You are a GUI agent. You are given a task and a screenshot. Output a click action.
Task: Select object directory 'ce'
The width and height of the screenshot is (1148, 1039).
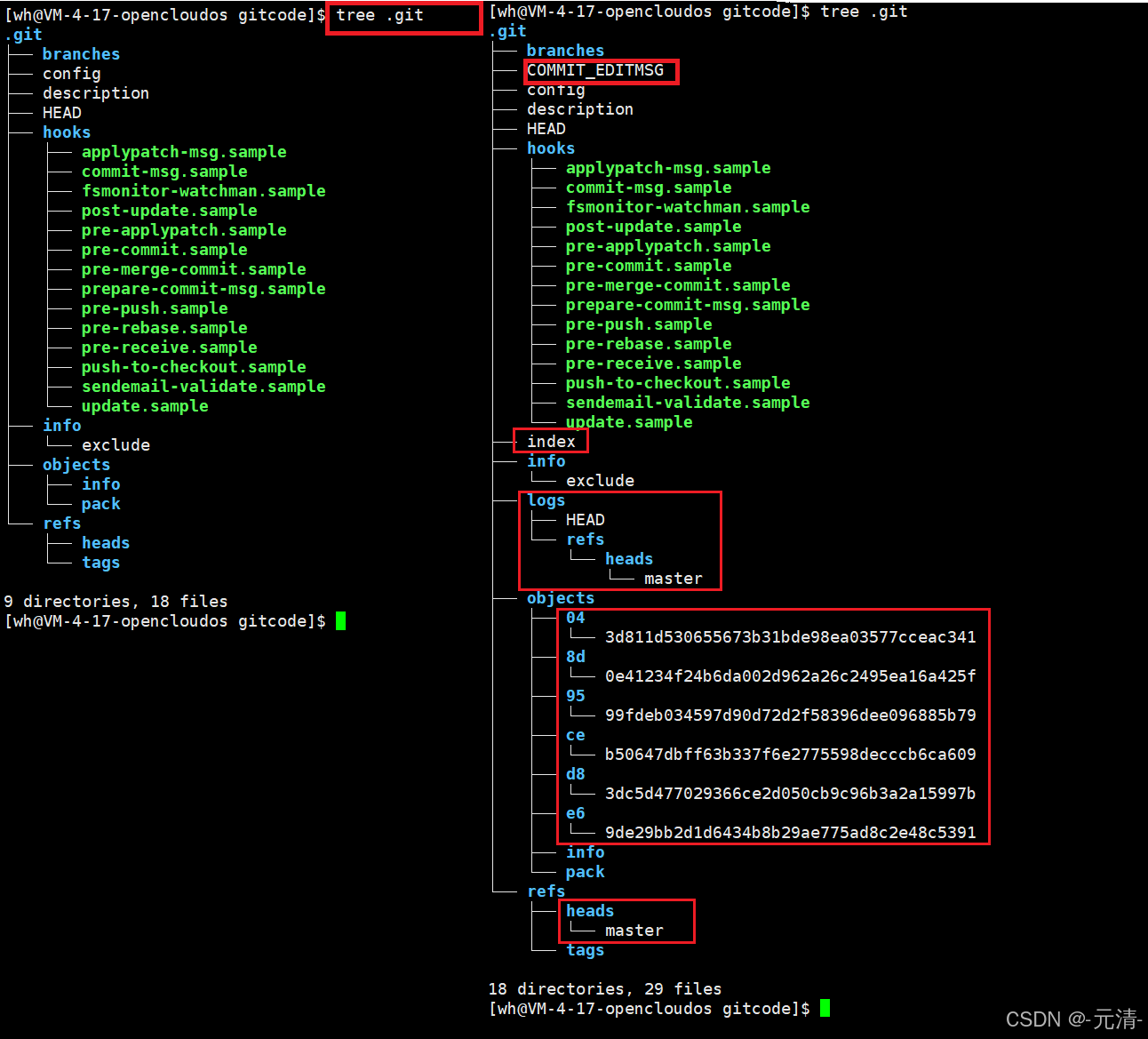click(575, 735)
